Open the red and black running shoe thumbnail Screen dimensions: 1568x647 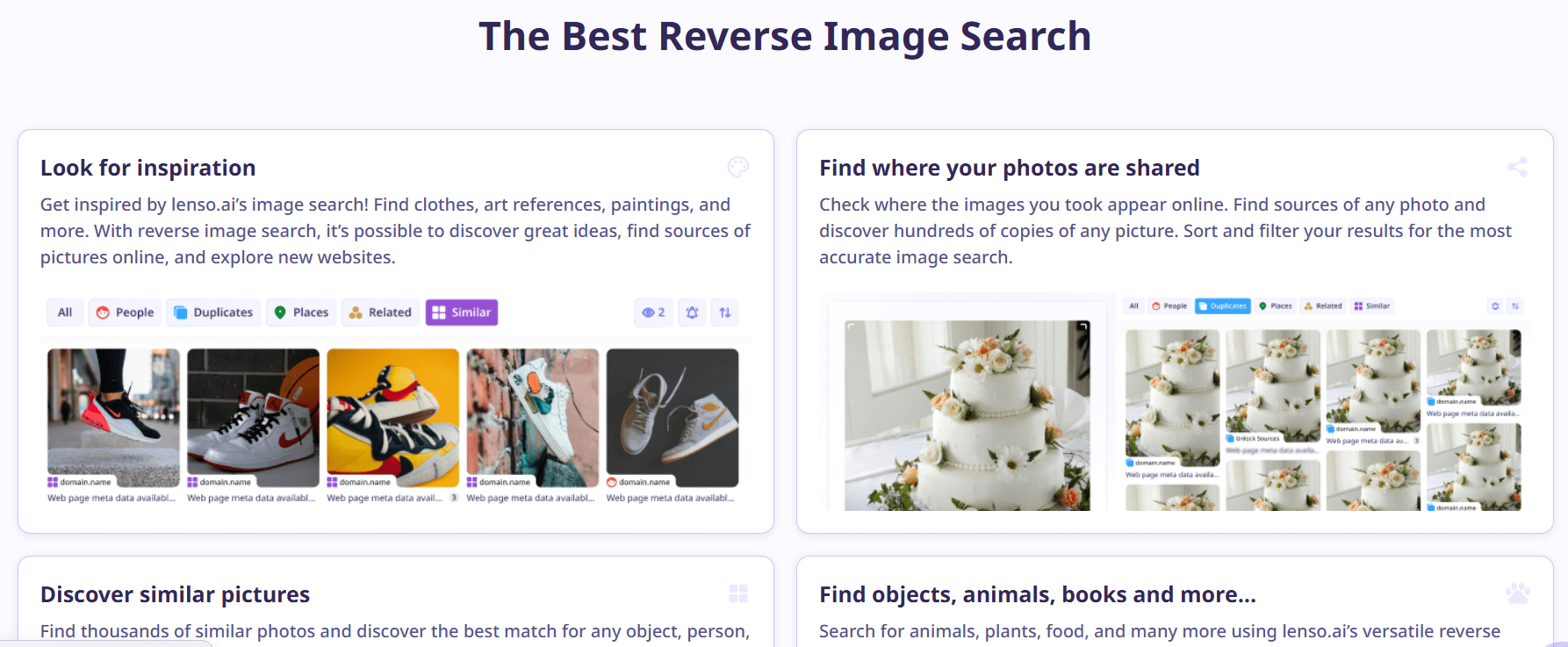pos(113,417)
